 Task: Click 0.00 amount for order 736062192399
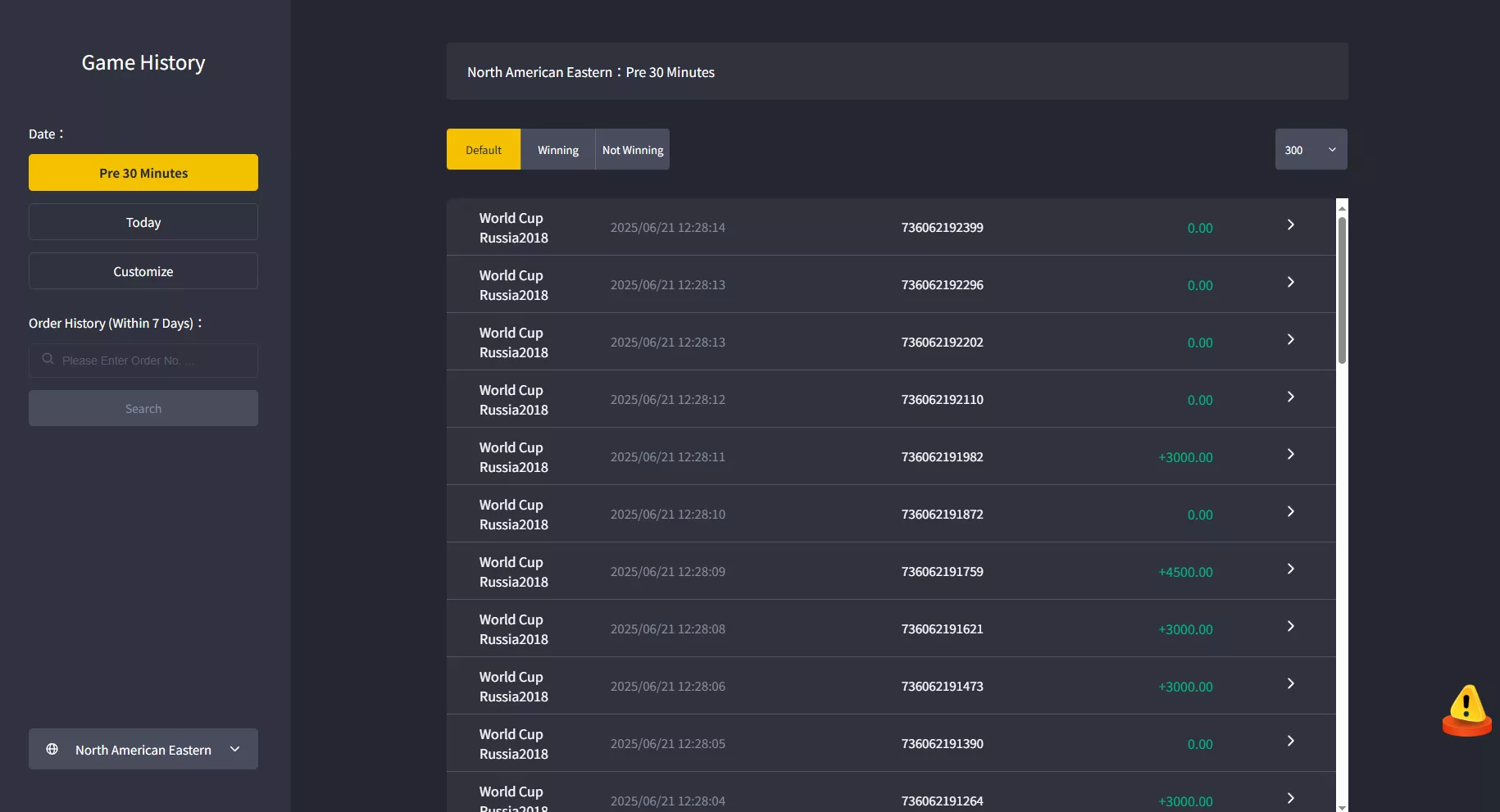tap(1200, 228)
